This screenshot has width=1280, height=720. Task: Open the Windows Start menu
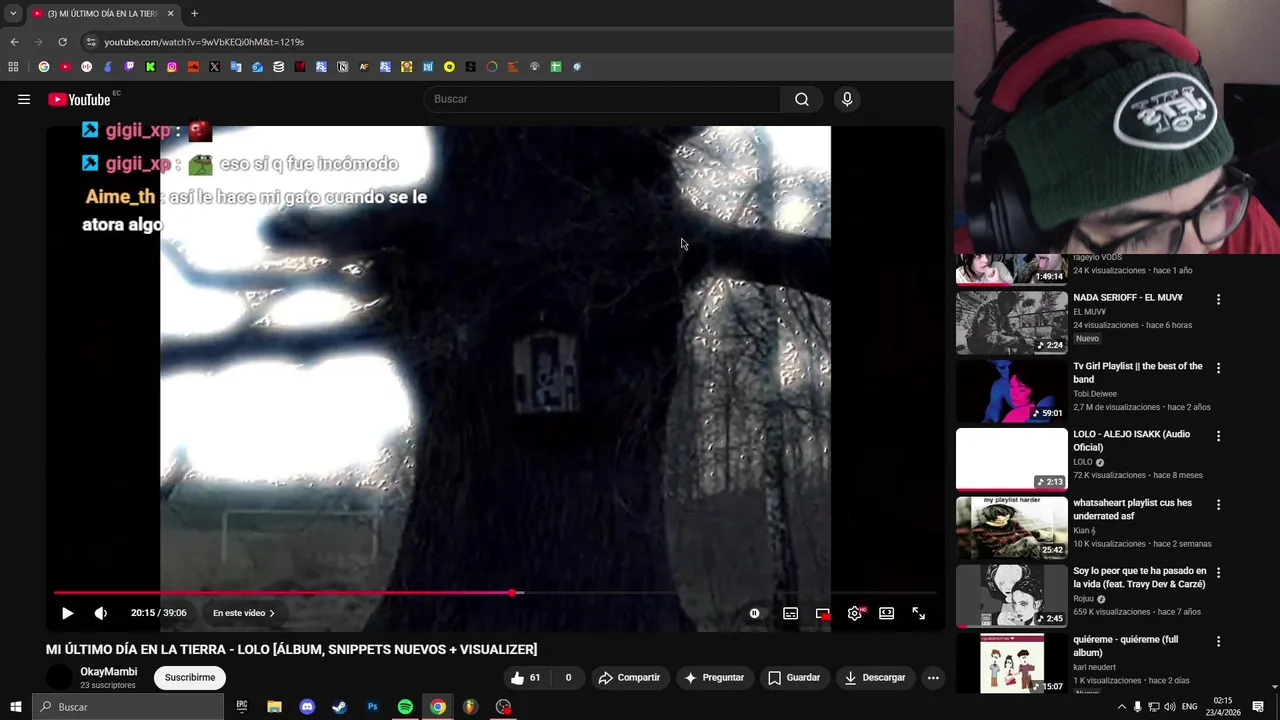[15, 707]
